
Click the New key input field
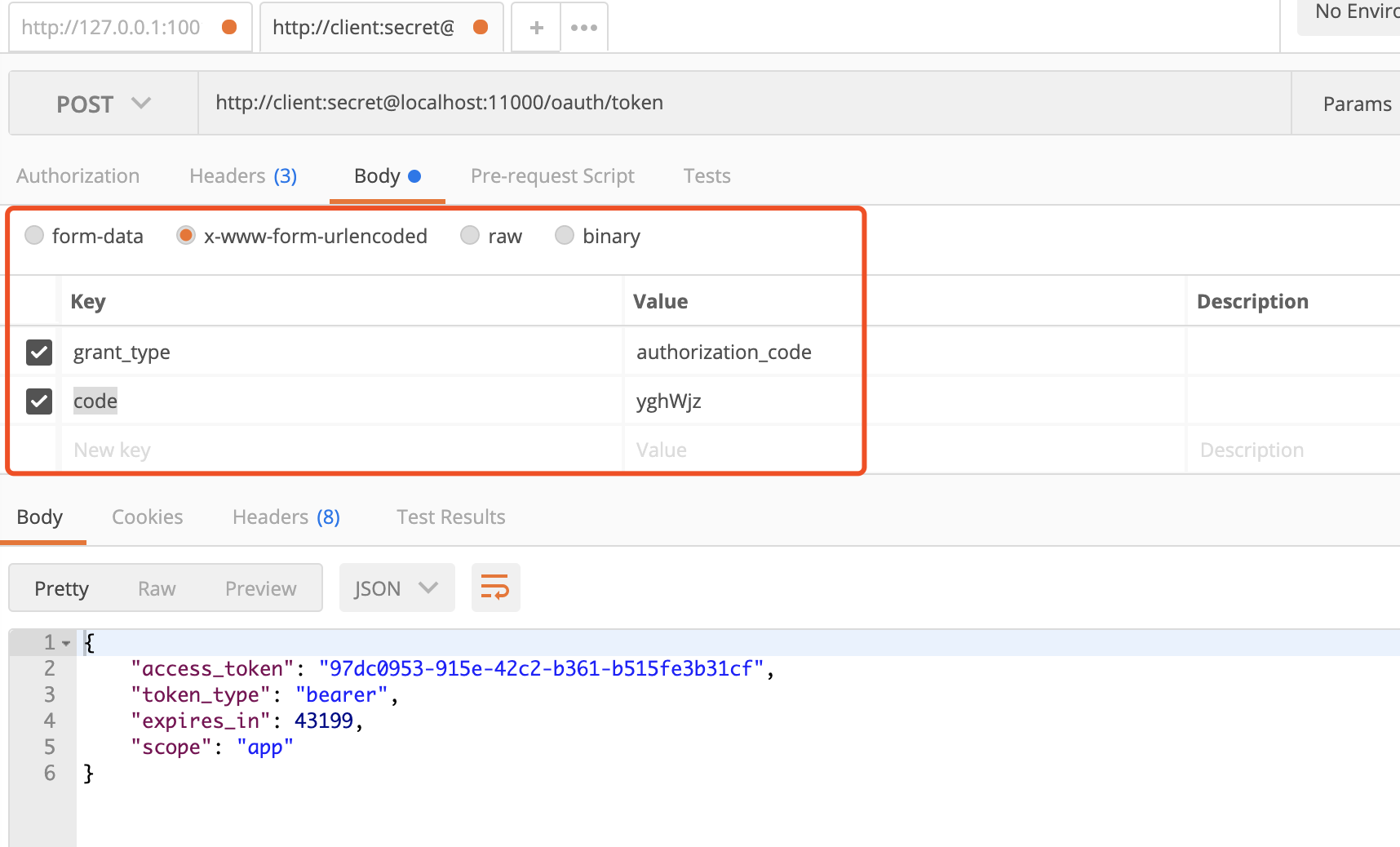pyautogui.click(x=342, y=450)
